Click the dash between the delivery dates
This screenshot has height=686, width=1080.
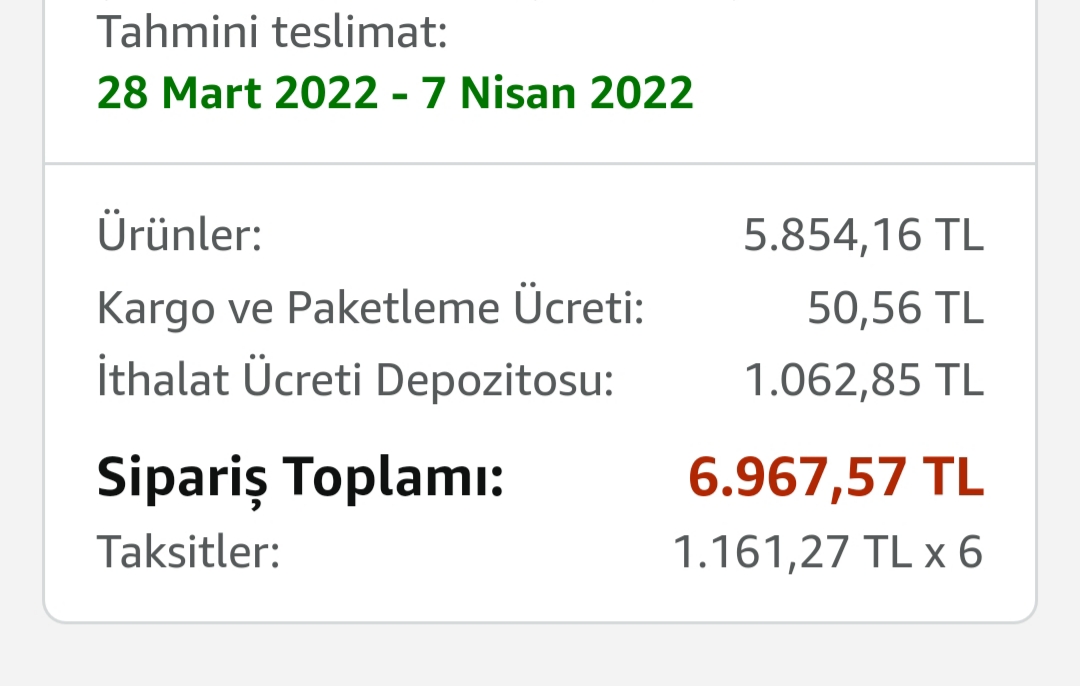tap(399, 95)
